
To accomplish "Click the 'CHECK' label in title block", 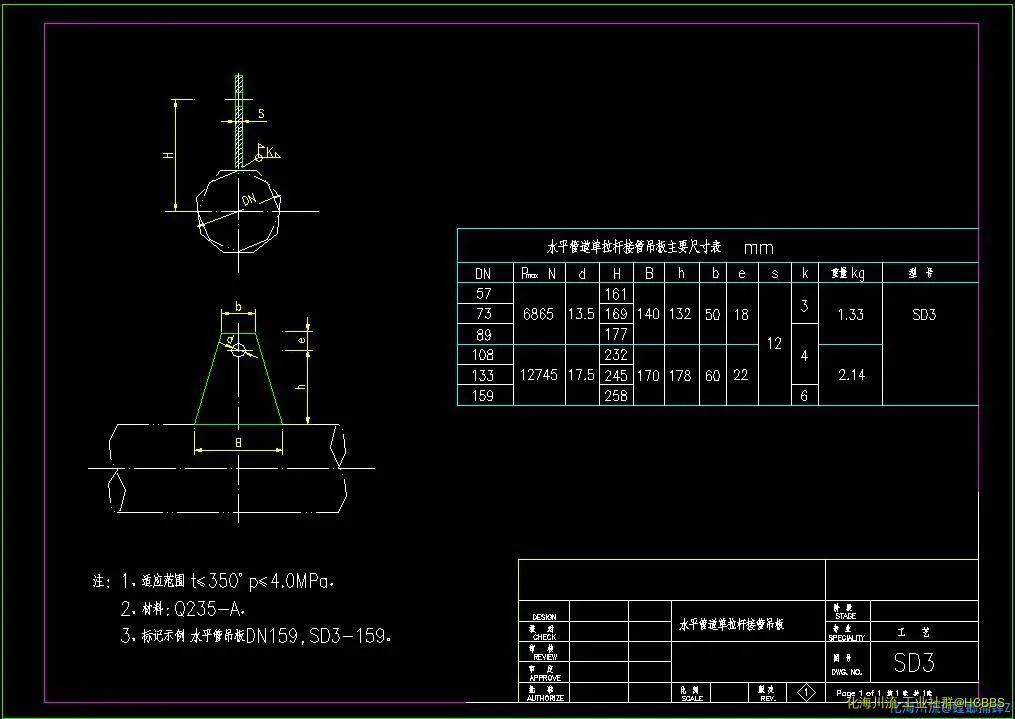I will 544,637.
